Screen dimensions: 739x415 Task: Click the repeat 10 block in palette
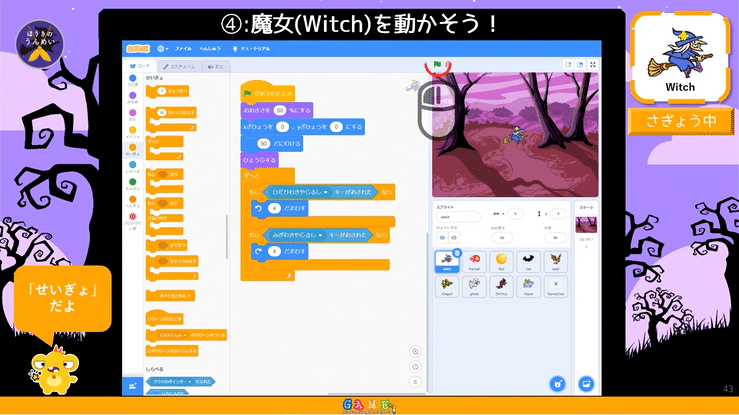click(171, 113)
